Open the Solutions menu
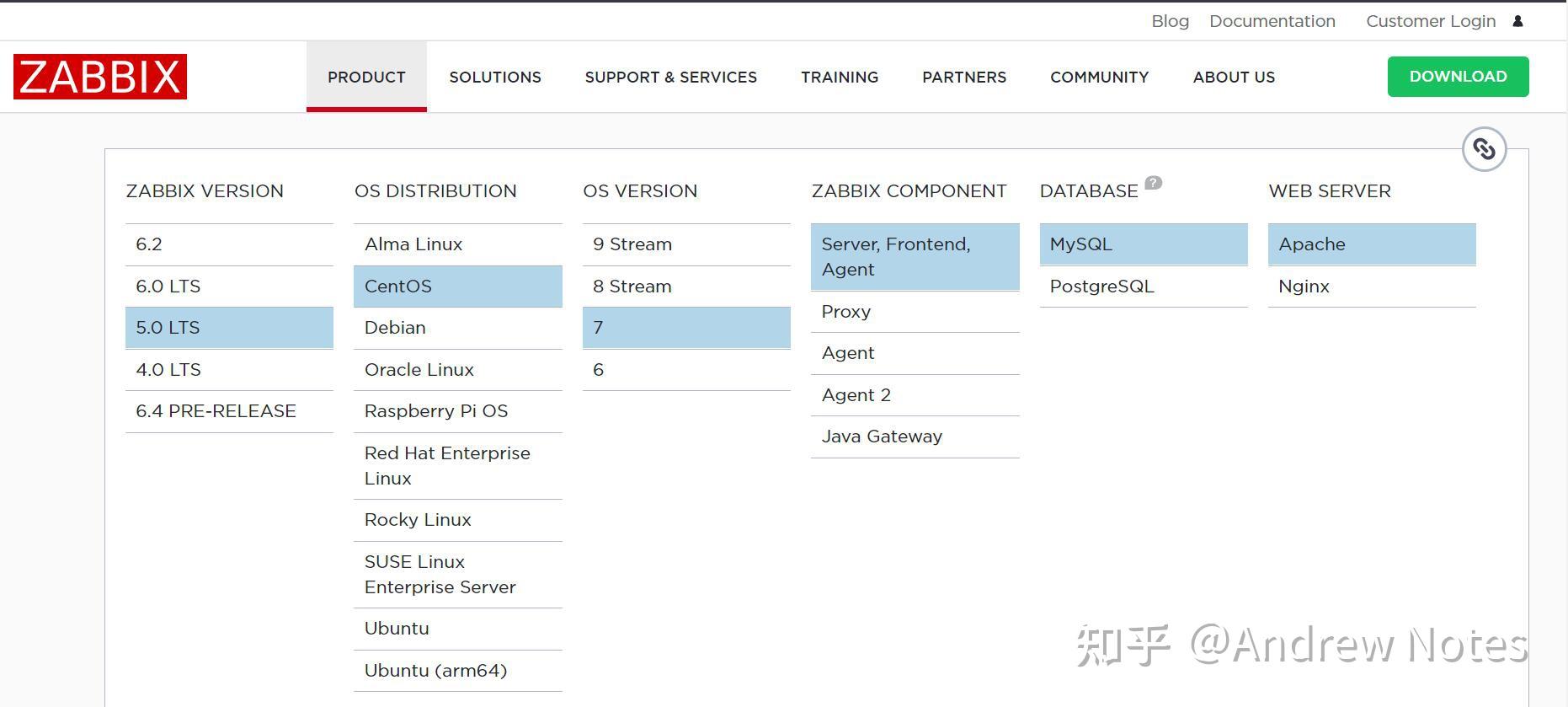Viewport: 1568px width, 707px height. click(495, 77)
